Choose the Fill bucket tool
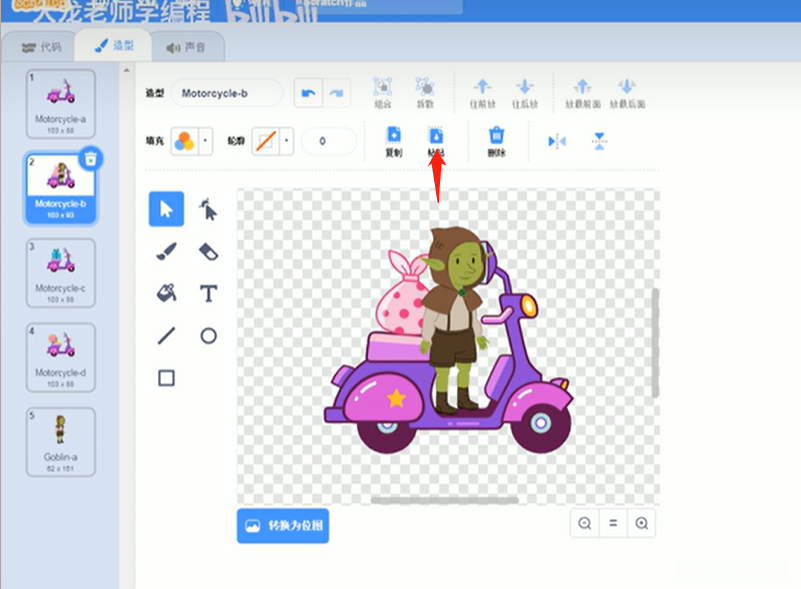The image size is (801, 589). click(x=166, y=293)
